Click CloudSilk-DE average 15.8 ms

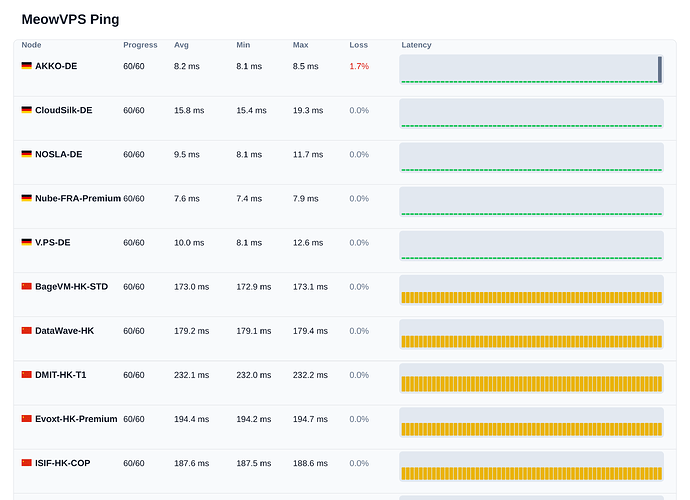[189, 110]
